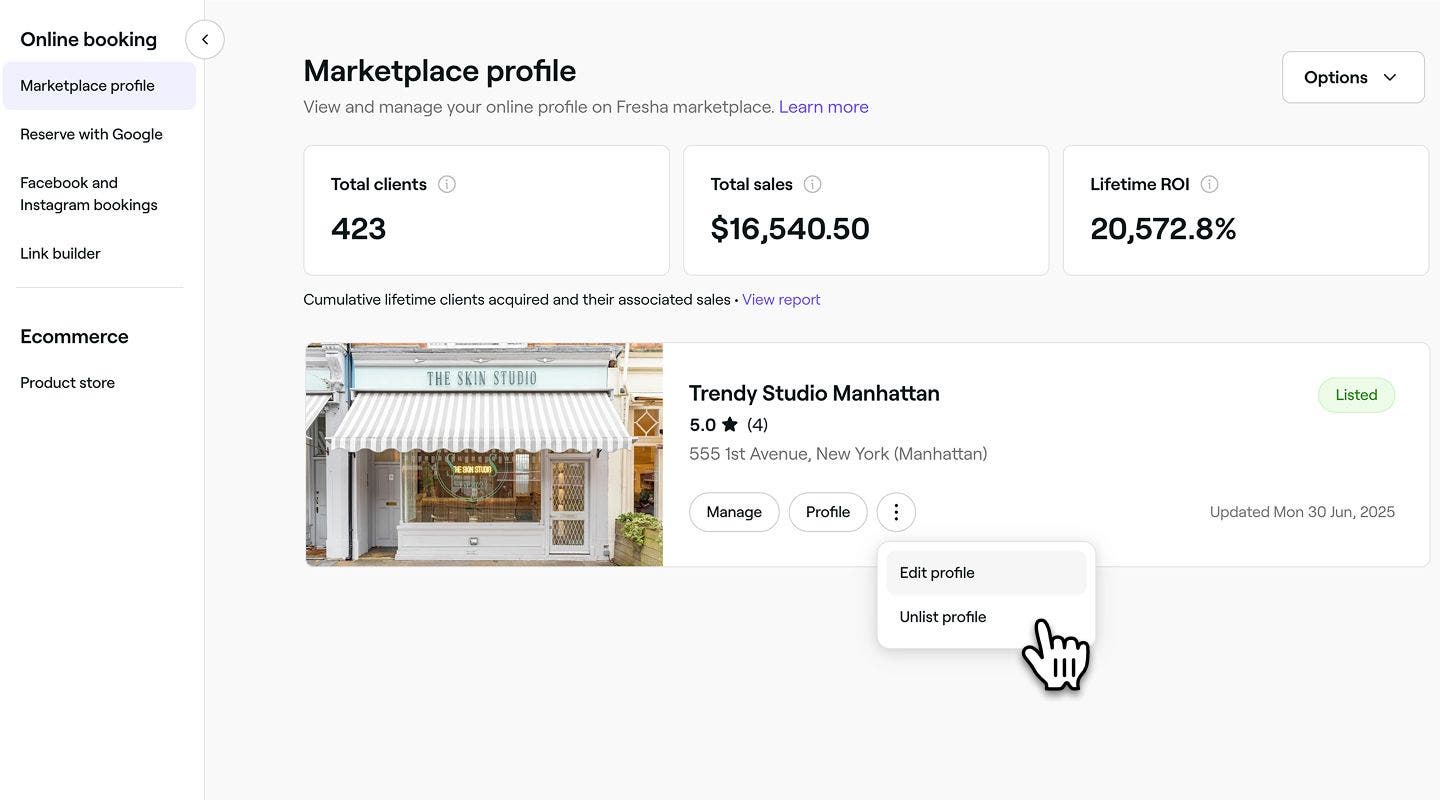
Task: Expand the Options dropdown
Action: 1353,77
